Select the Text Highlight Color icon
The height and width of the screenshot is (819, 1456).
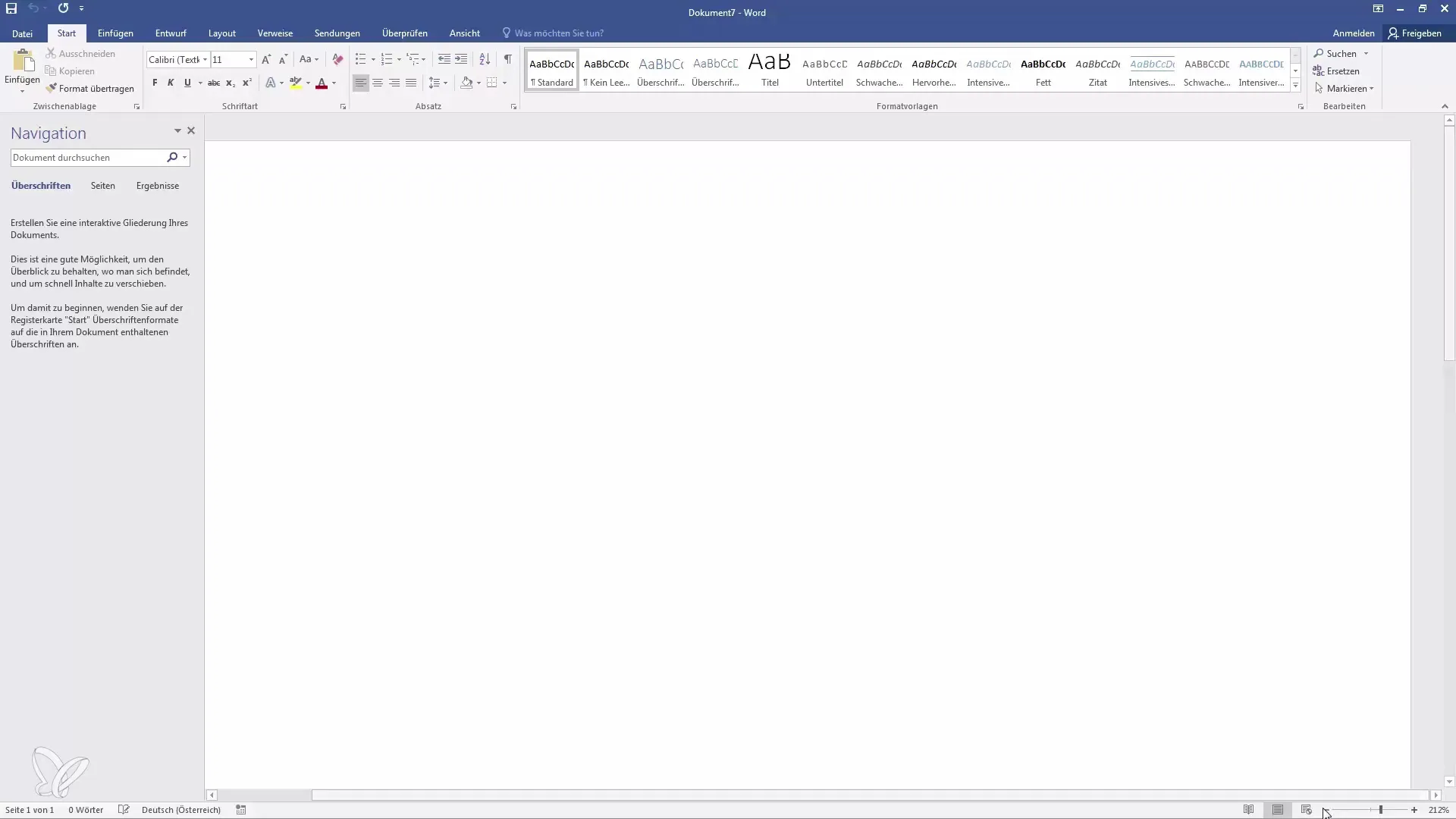296,82
